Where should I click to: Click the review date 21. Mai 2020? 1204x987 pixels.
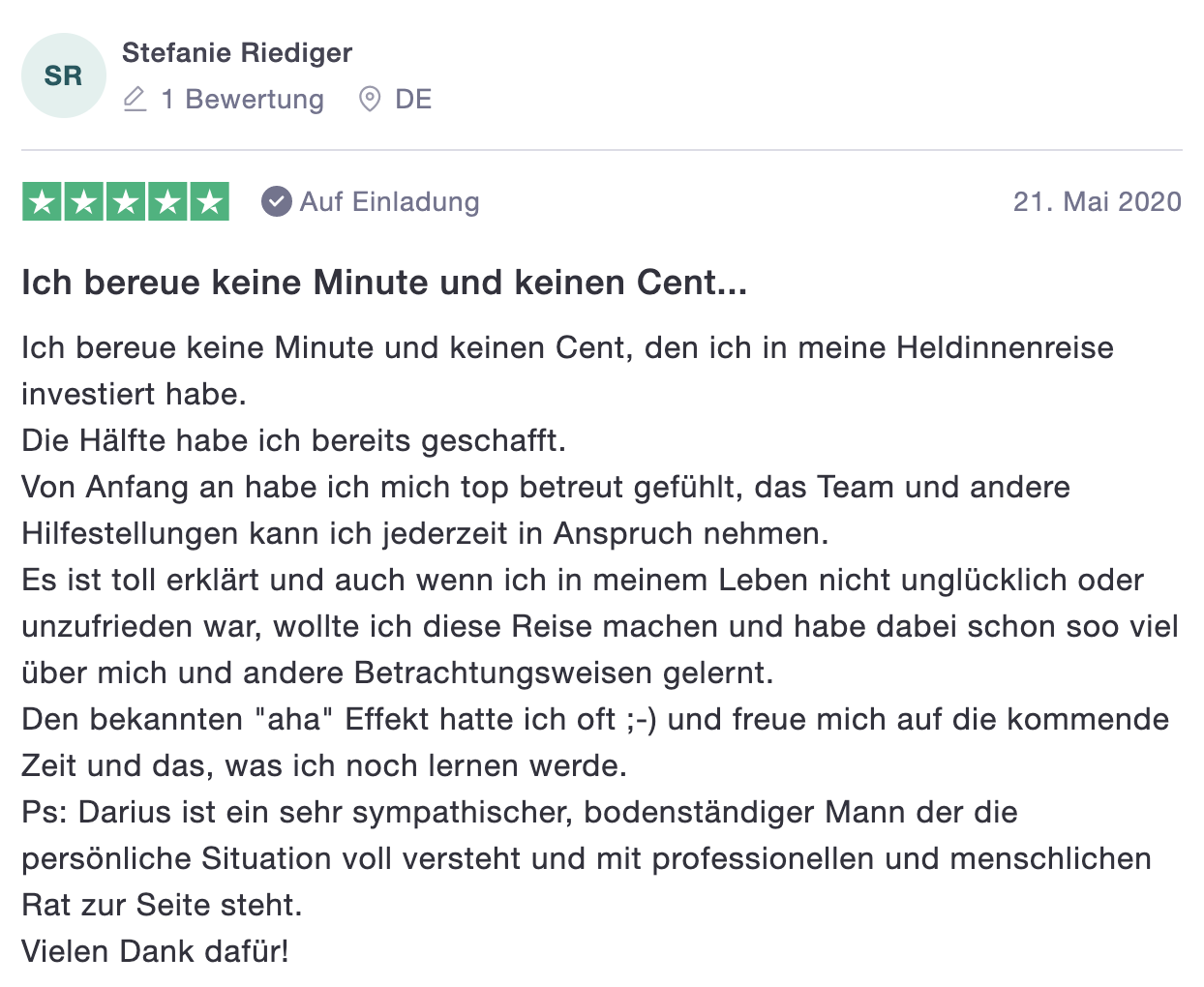1098,201
